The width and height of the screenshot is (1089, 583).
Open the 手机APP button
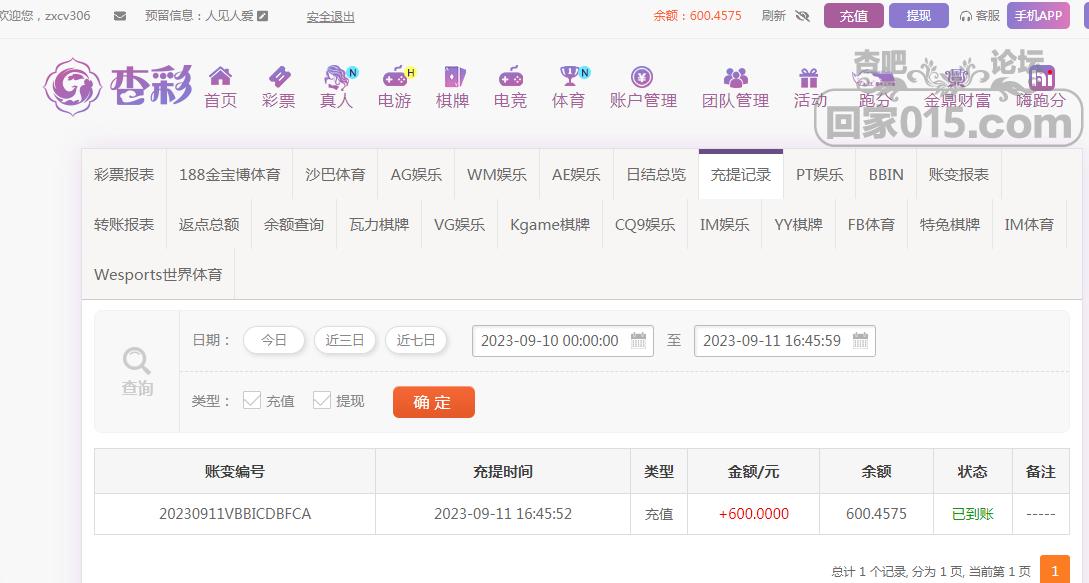tap(1038, 15)
